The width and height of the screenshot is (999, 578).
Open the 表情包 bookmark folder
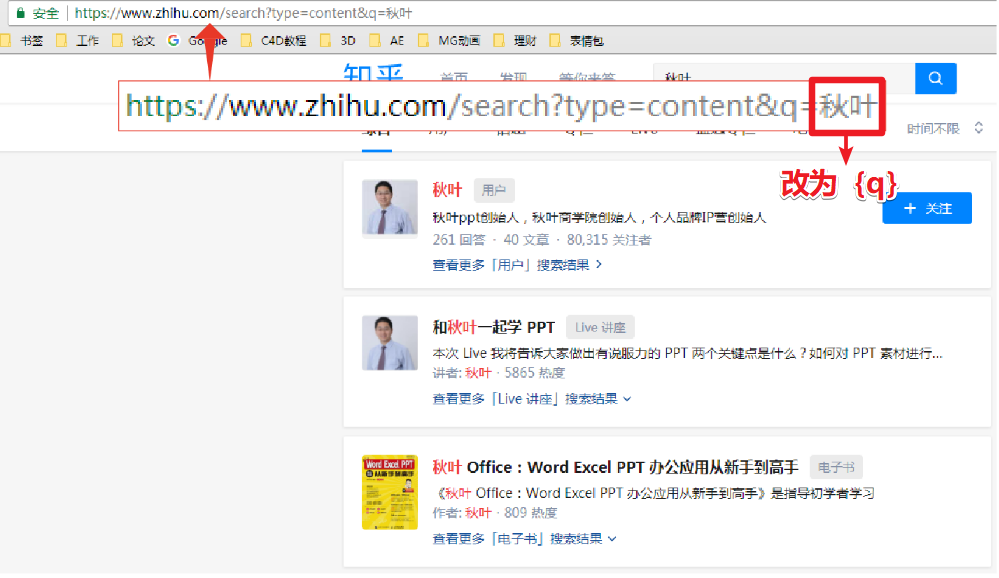(577, 41)
